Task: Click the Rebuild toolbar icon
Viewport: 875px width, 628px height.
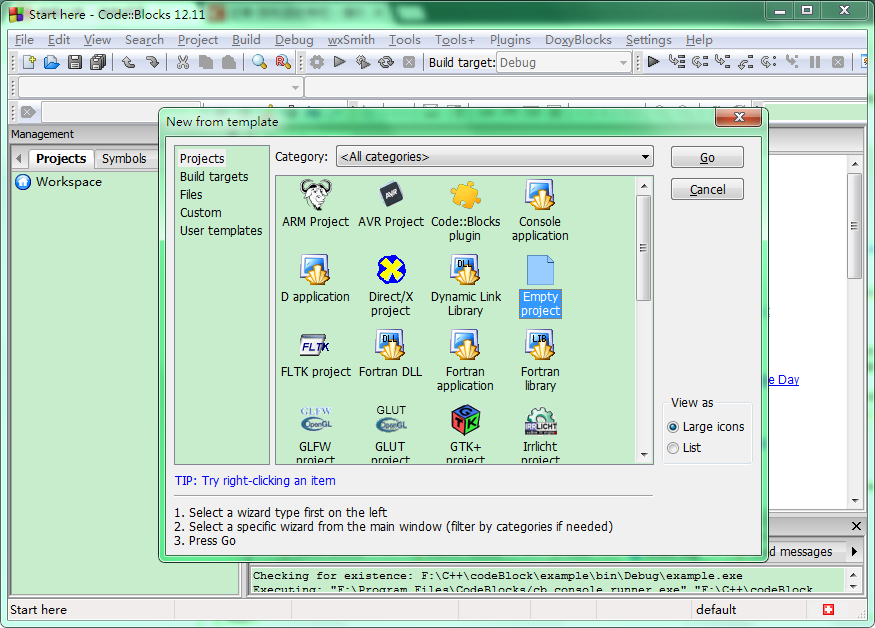Action: pos(386,62)
